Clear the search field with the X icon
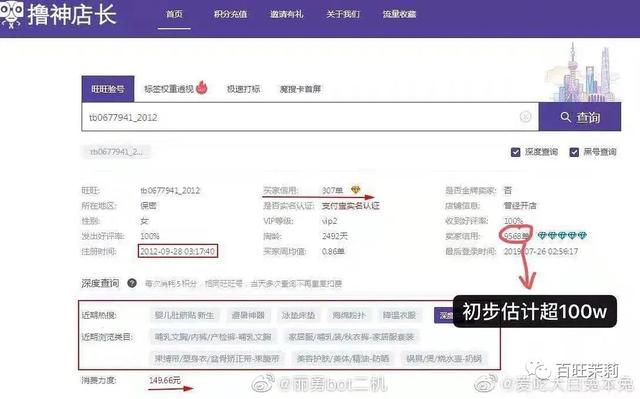 pos(525,117)
